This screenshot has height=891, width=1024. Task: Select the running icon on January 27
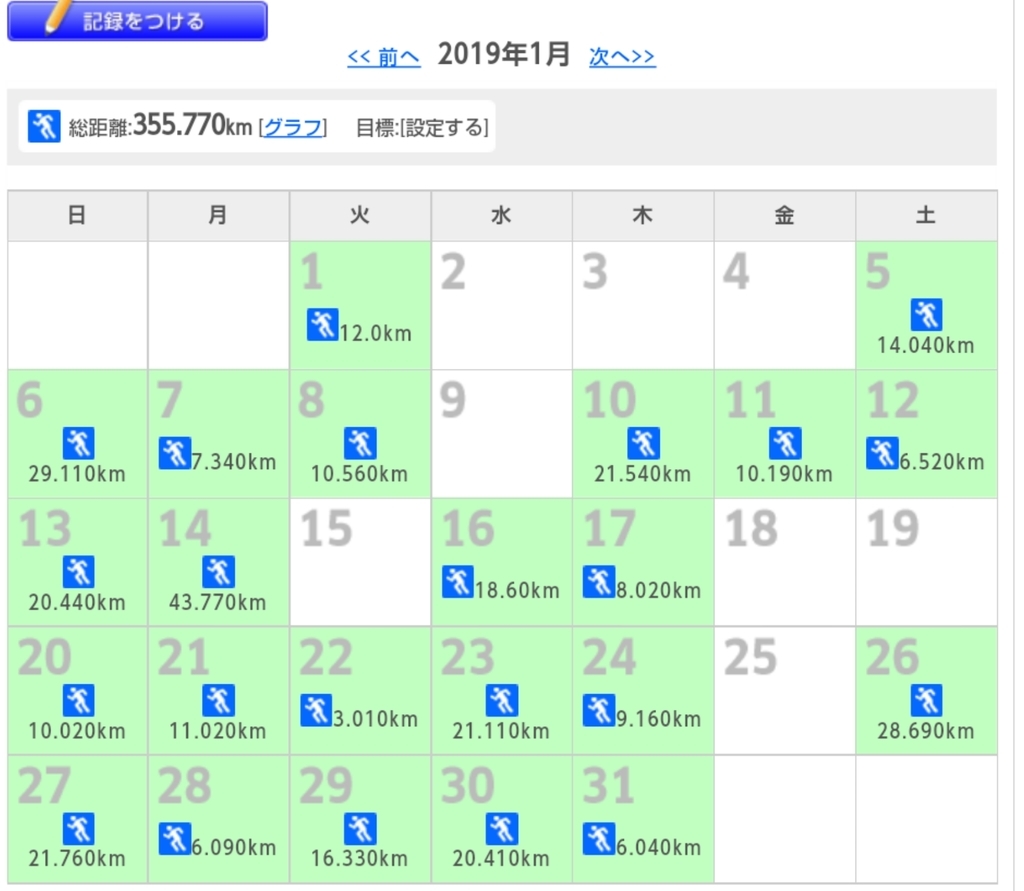click(78, 829)
